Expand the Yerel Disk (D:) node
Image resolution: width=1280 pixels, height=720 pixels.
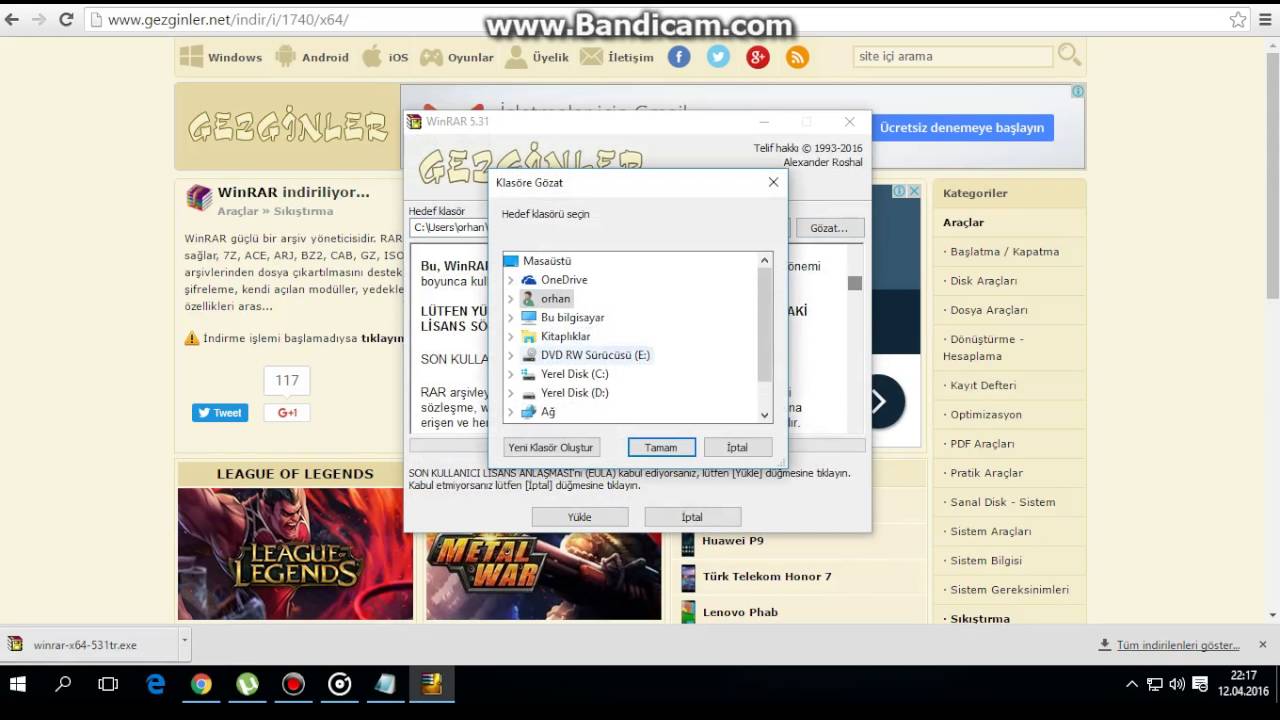point(510,393)
